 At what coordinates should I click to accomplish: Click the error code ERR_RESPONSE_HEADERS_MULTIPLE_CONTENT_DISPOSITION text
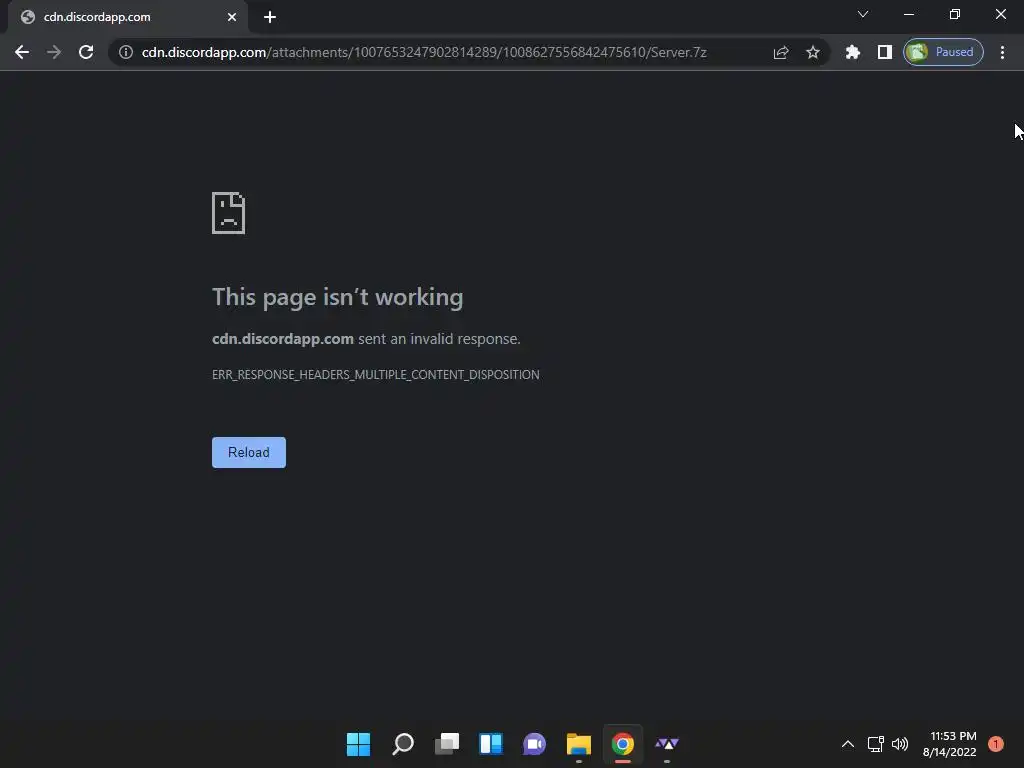click(376, 375)
